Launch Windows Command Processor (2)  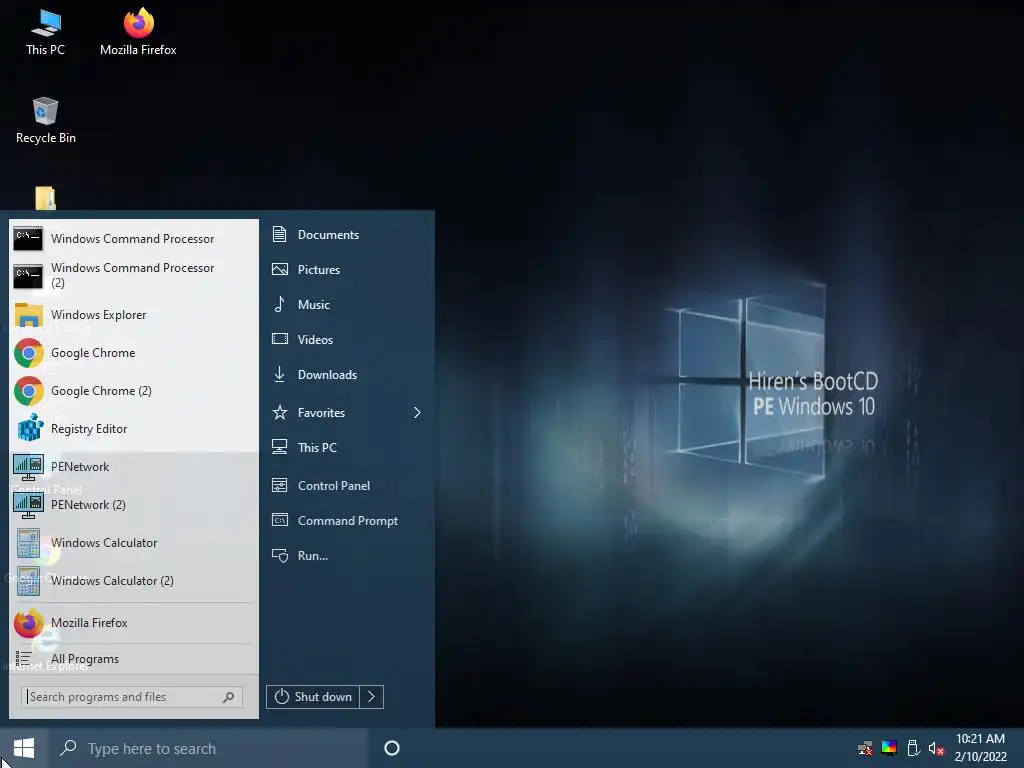click(x=133, y=275)
